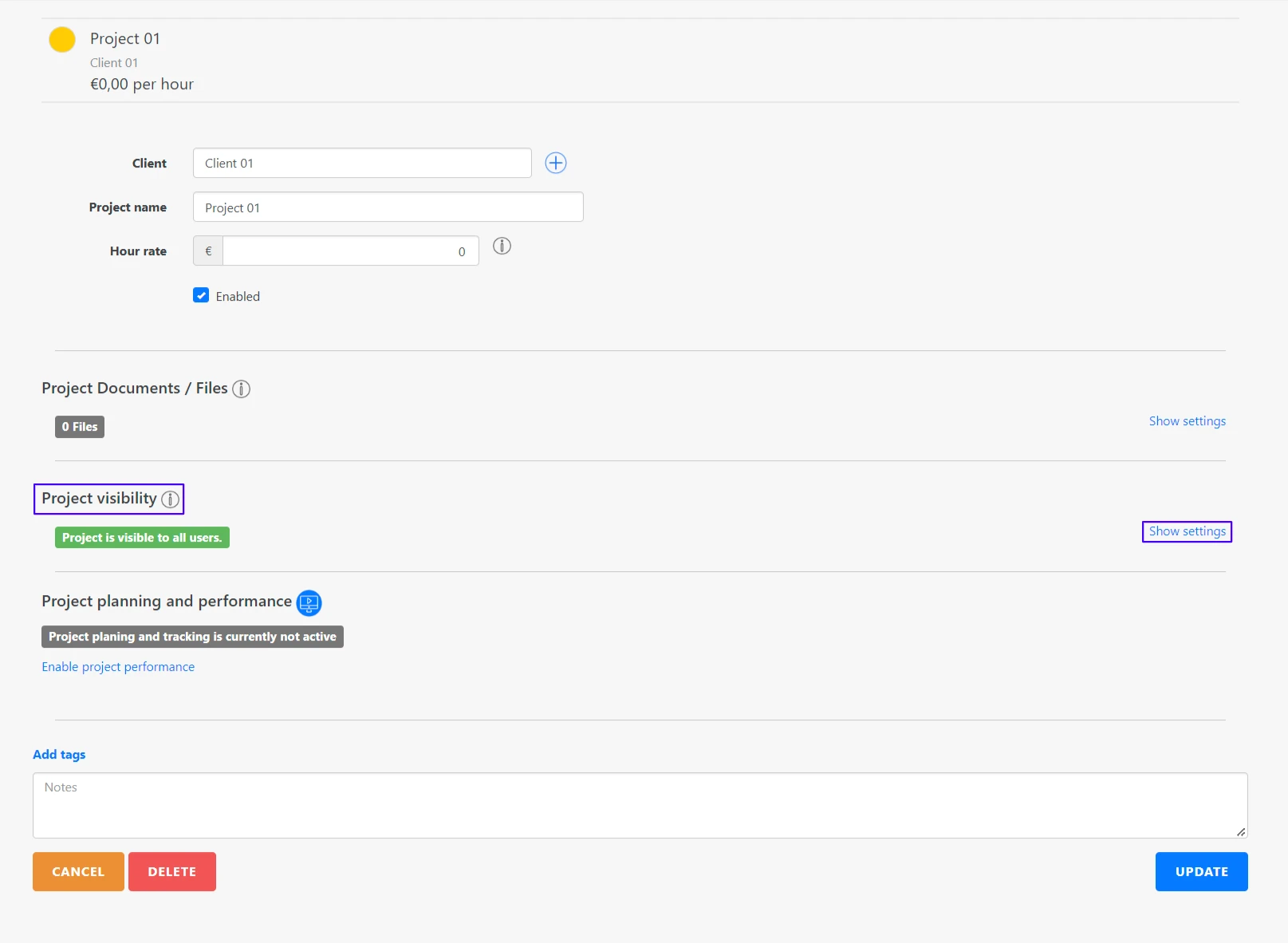Open the project planning tutorial video icon
The height and width of the screenshot is (943, 1288).
pos(309,602)
